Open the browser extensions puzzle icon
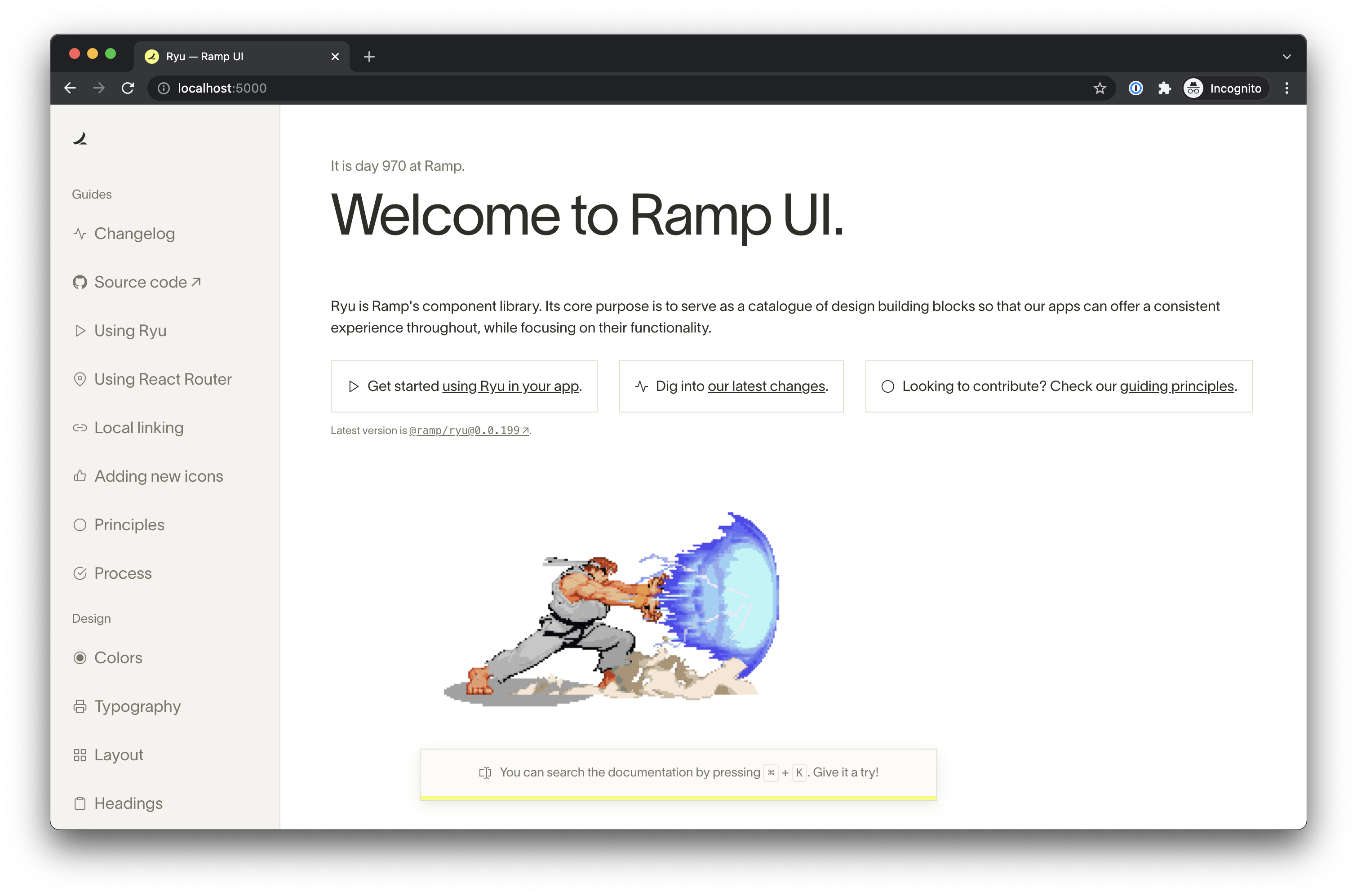The height and width of the screenshot is (896, 1357). click(x=1164, y=88)
